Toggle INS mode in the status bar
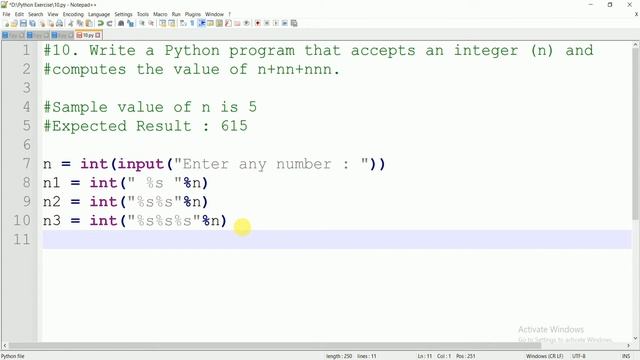 click(x=625, y=356)
